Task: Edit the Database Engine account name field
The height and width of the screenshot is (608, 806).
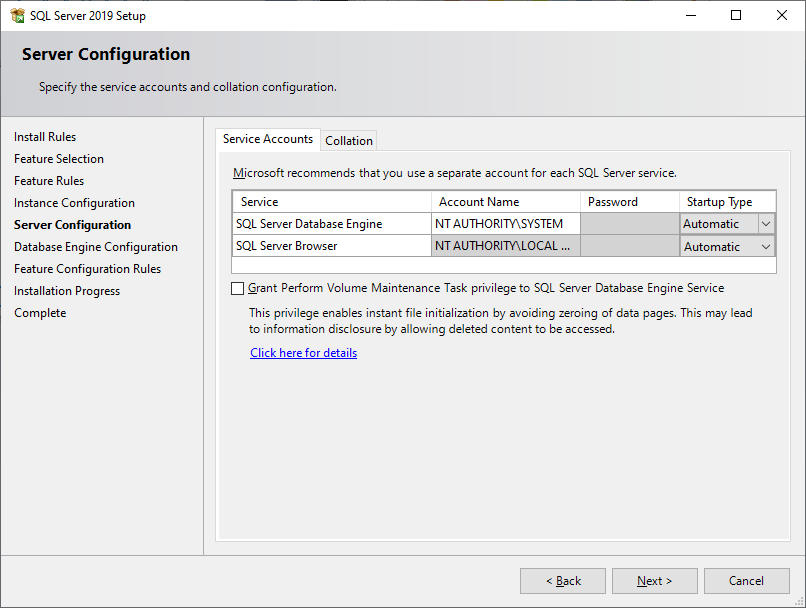Action: 505,223
